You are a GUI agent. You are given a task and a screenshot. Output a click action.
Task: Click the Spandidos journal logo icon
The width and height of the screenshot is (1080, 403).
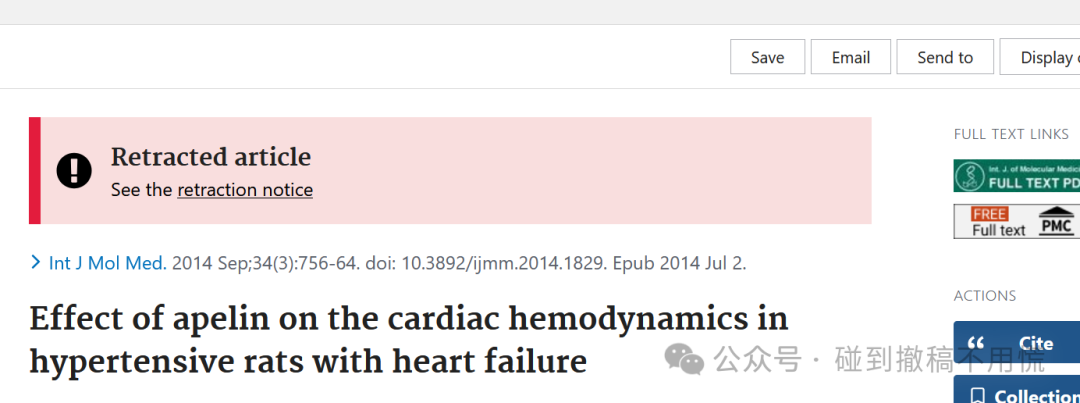(971, 176)
